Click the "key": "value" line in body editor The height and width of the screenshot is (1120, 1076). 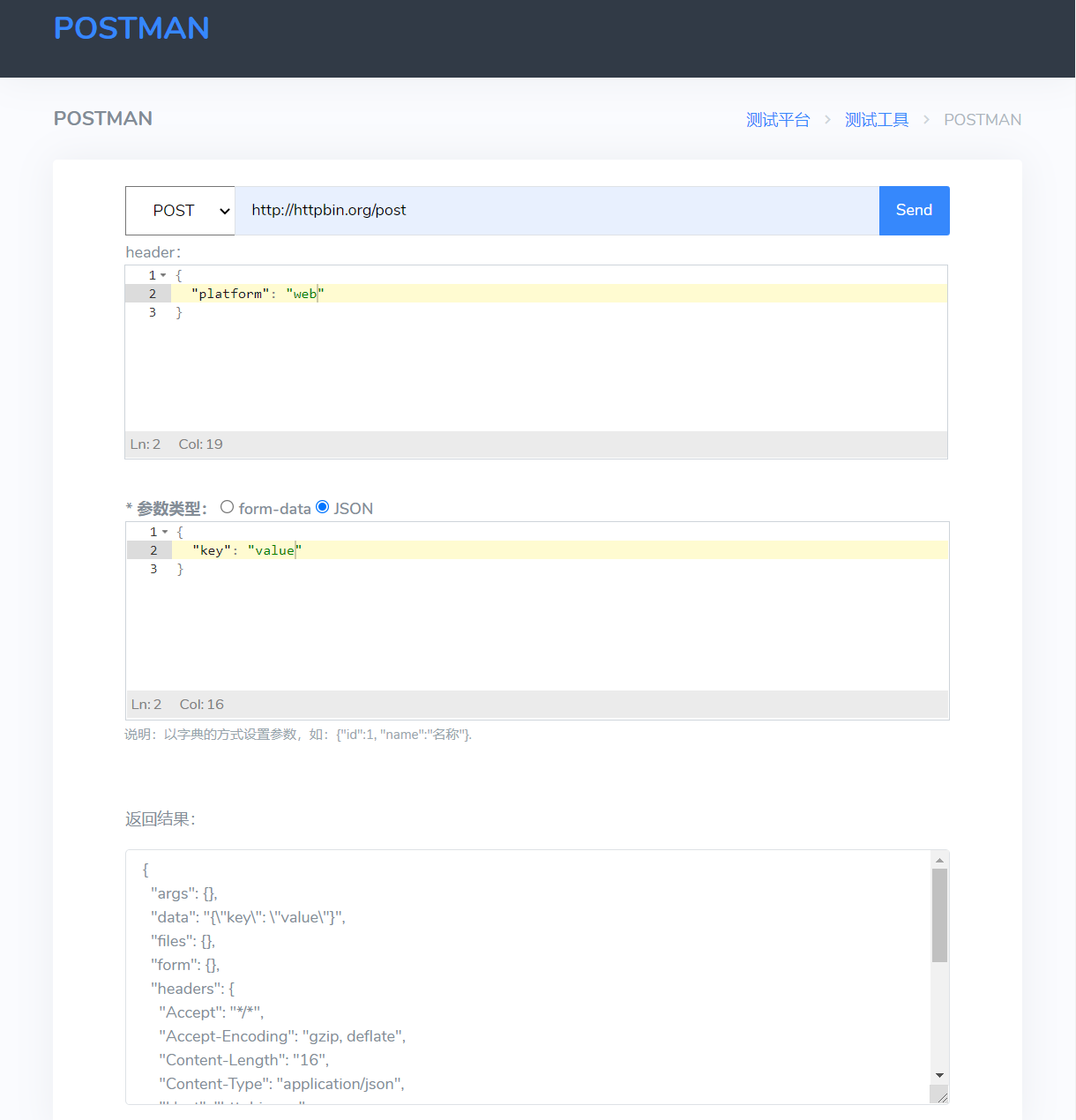pyautogui.click(x=560, y=550)
